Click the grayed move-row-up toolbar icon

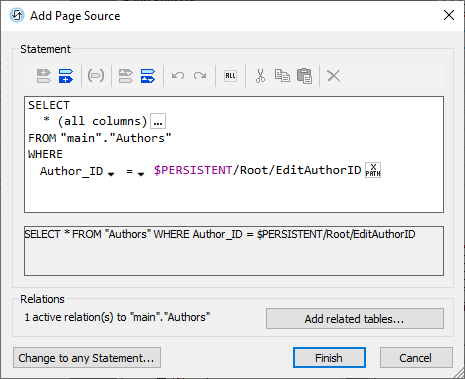click(126, 76)
